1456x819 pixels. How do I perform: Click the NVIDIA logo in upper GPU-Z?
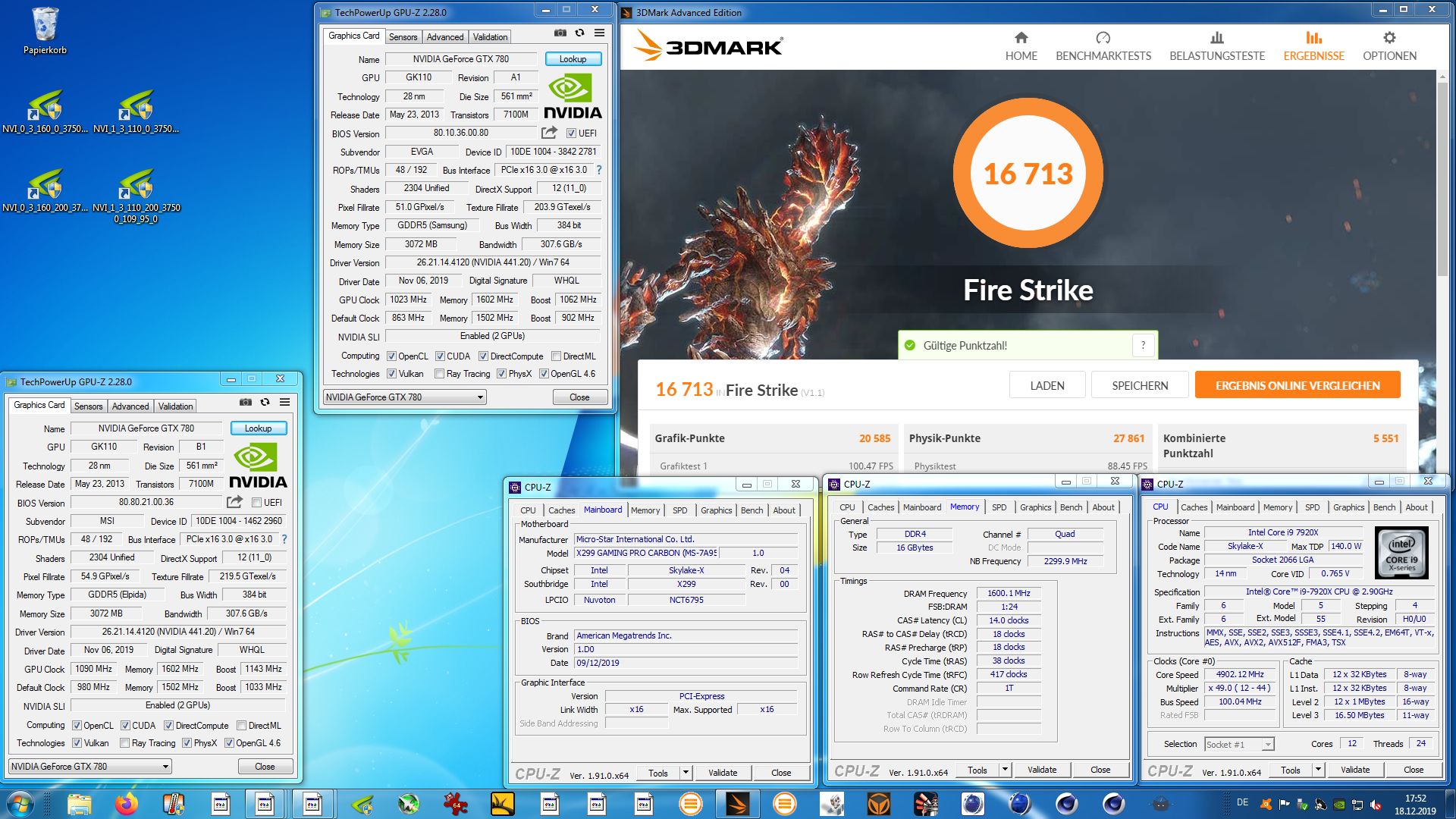(x=573, y=96)
